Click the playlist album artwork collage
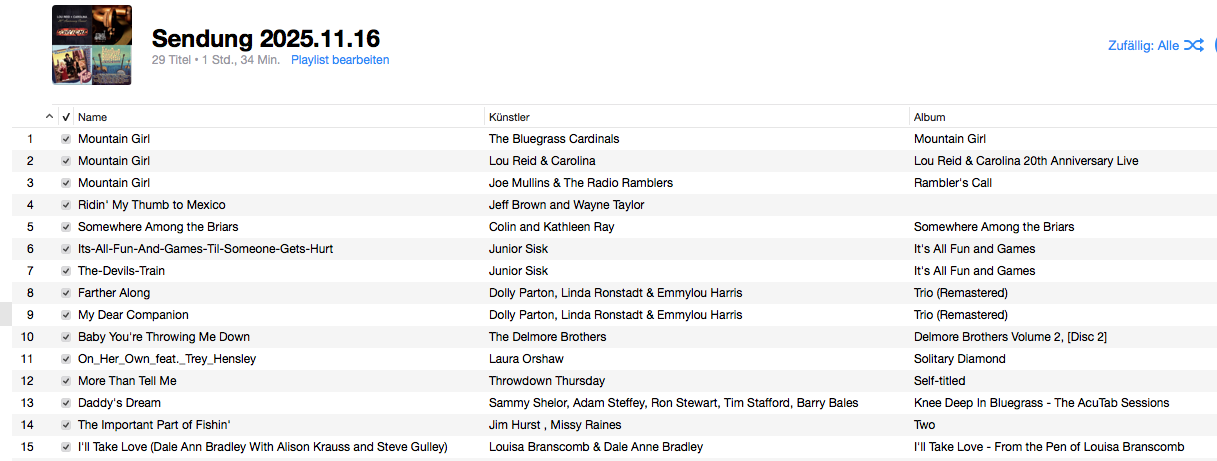 point(91,45)
